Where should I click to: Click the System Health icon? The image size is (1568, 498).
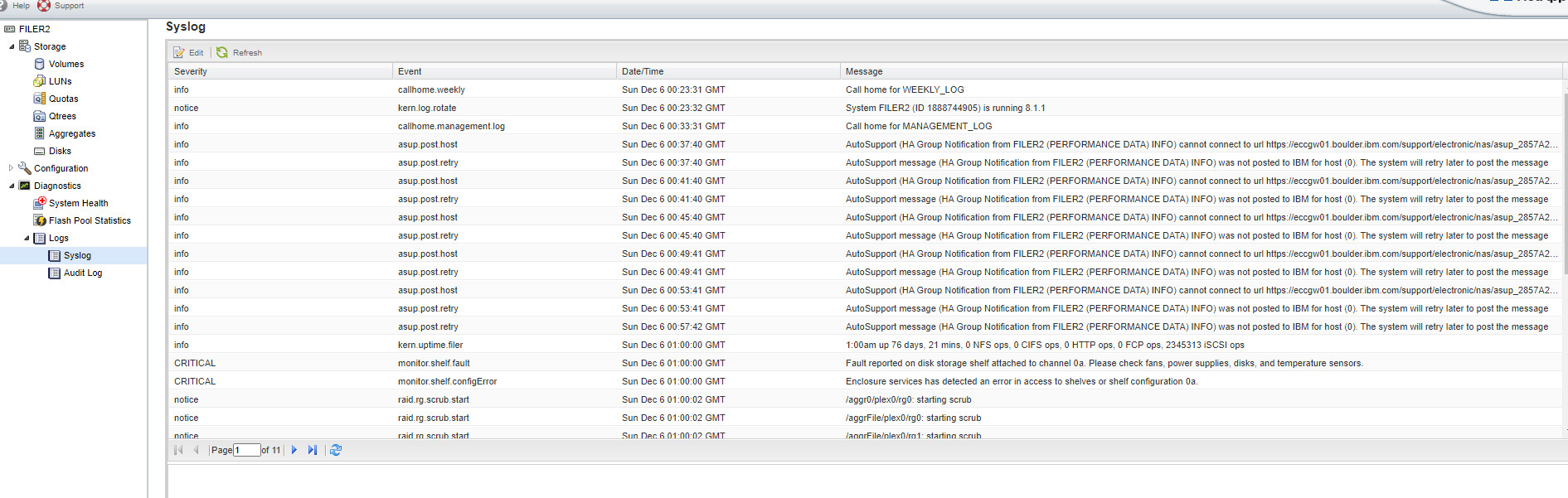[39, 203]
